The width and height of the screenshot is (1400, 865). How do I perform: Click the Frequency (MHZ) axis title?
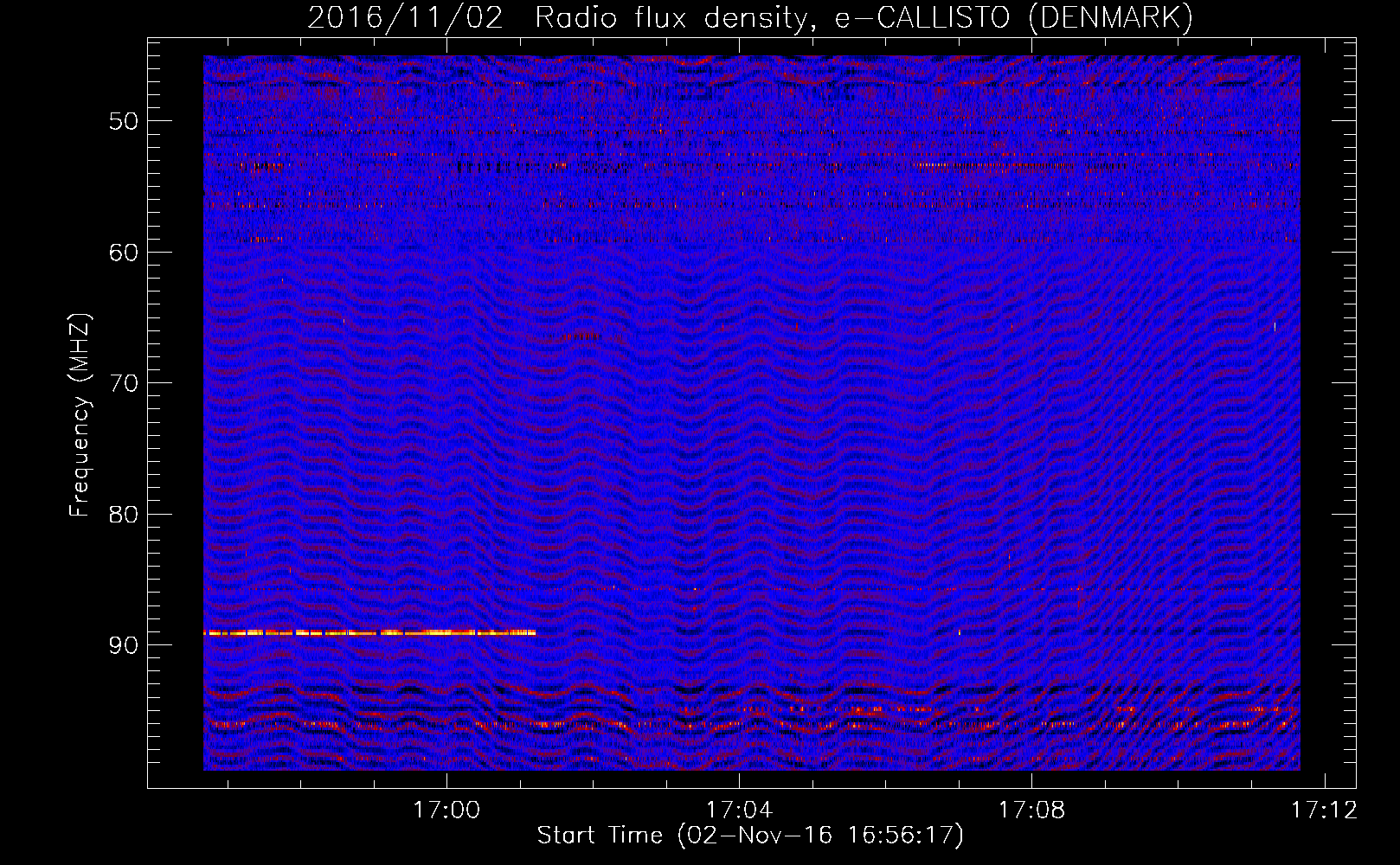[80, 415]
